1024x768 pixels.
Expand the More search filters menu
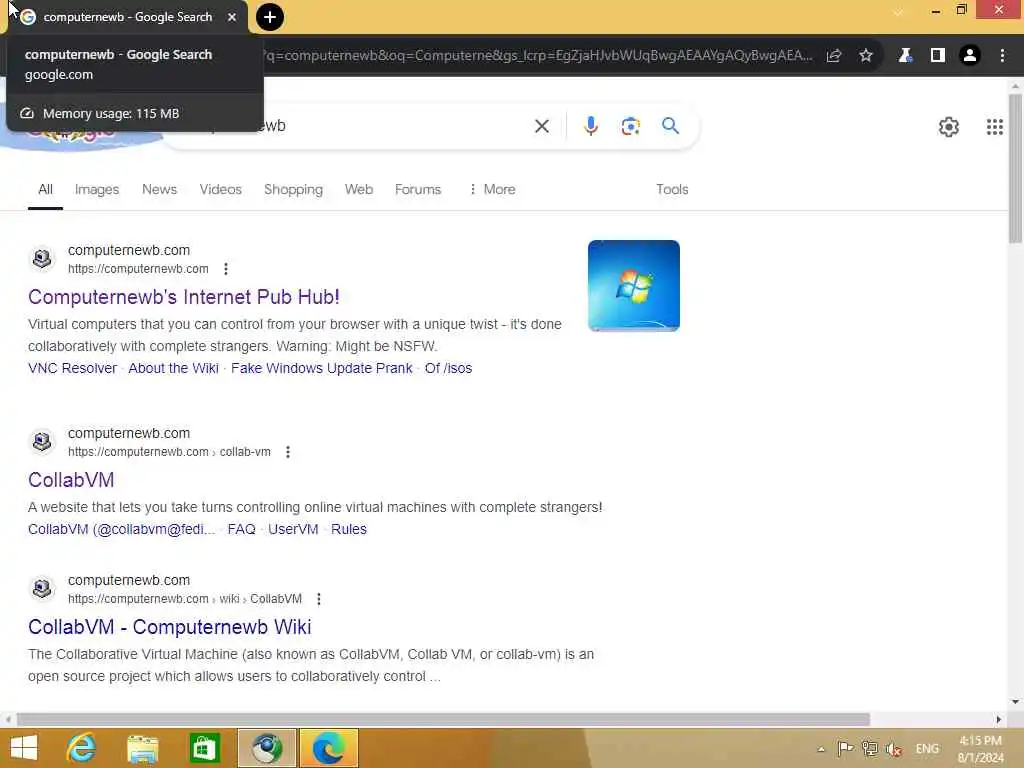tap(492, 189)
